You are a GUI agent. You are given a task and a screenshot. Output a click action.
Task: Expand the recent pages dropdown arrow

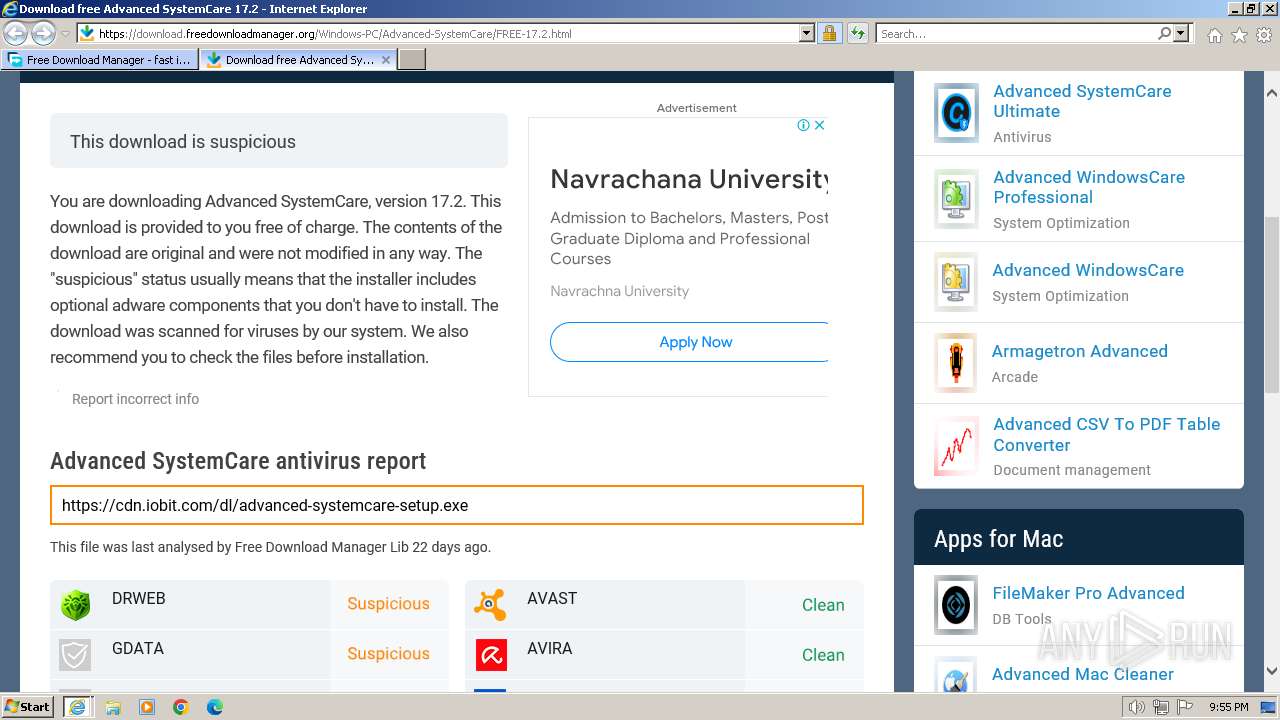tap(65, 33)
